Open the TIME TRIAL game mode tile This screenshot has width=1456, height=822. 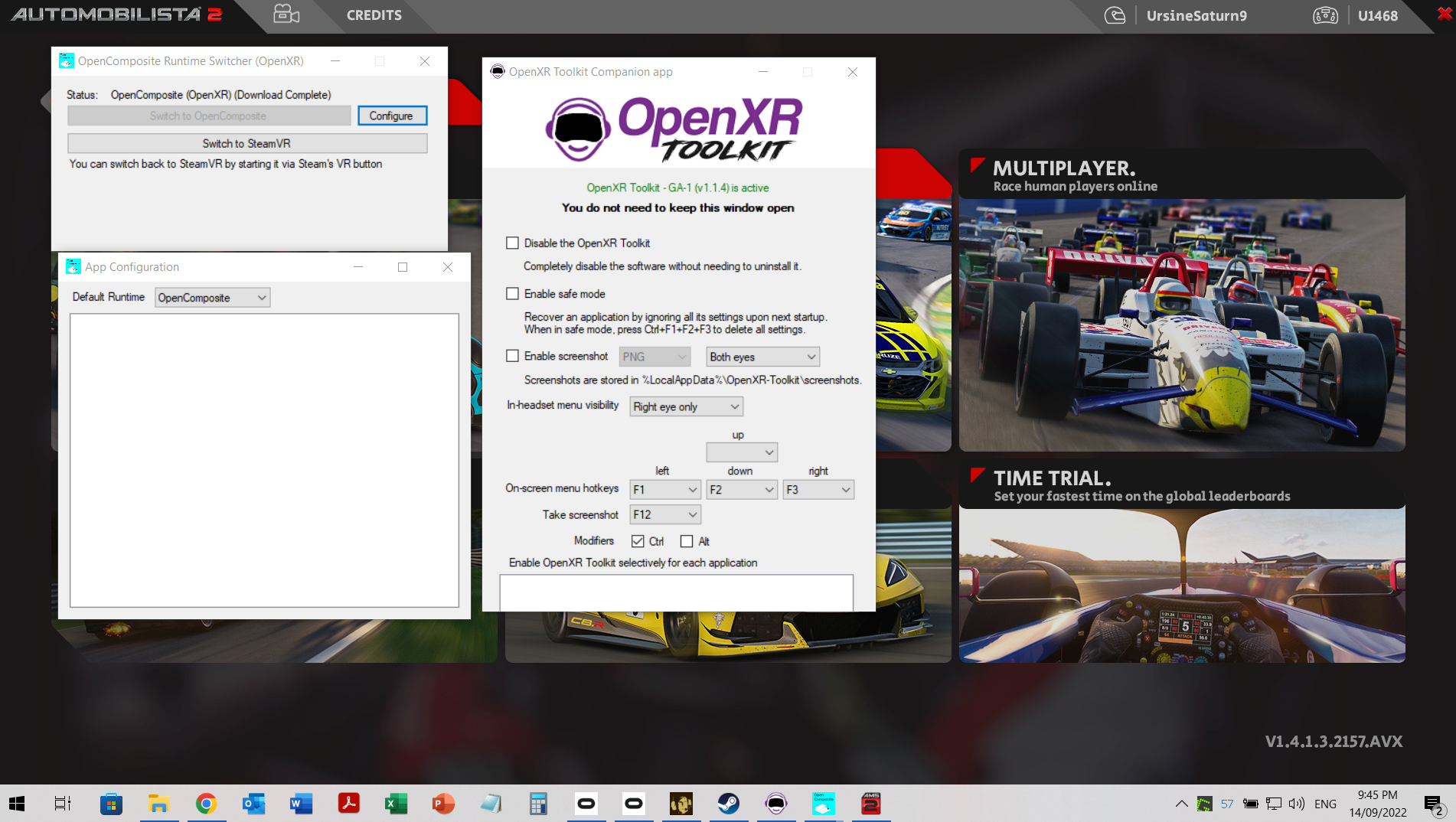1182,560
